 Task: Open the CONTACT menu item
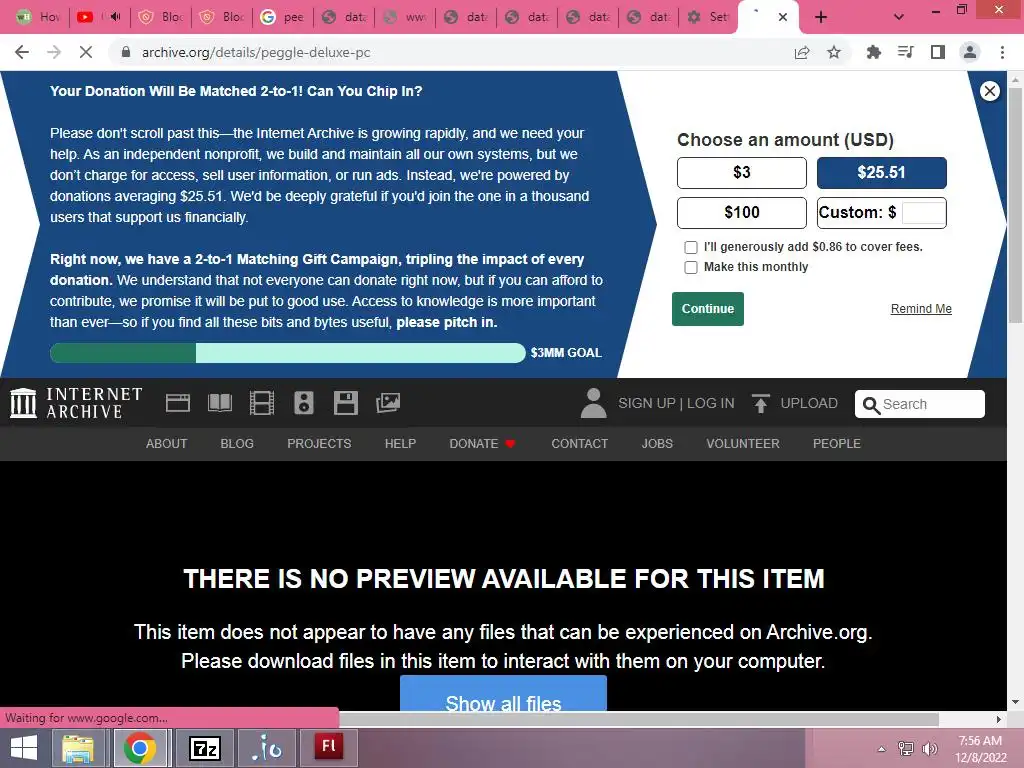(x=579, y=443)
